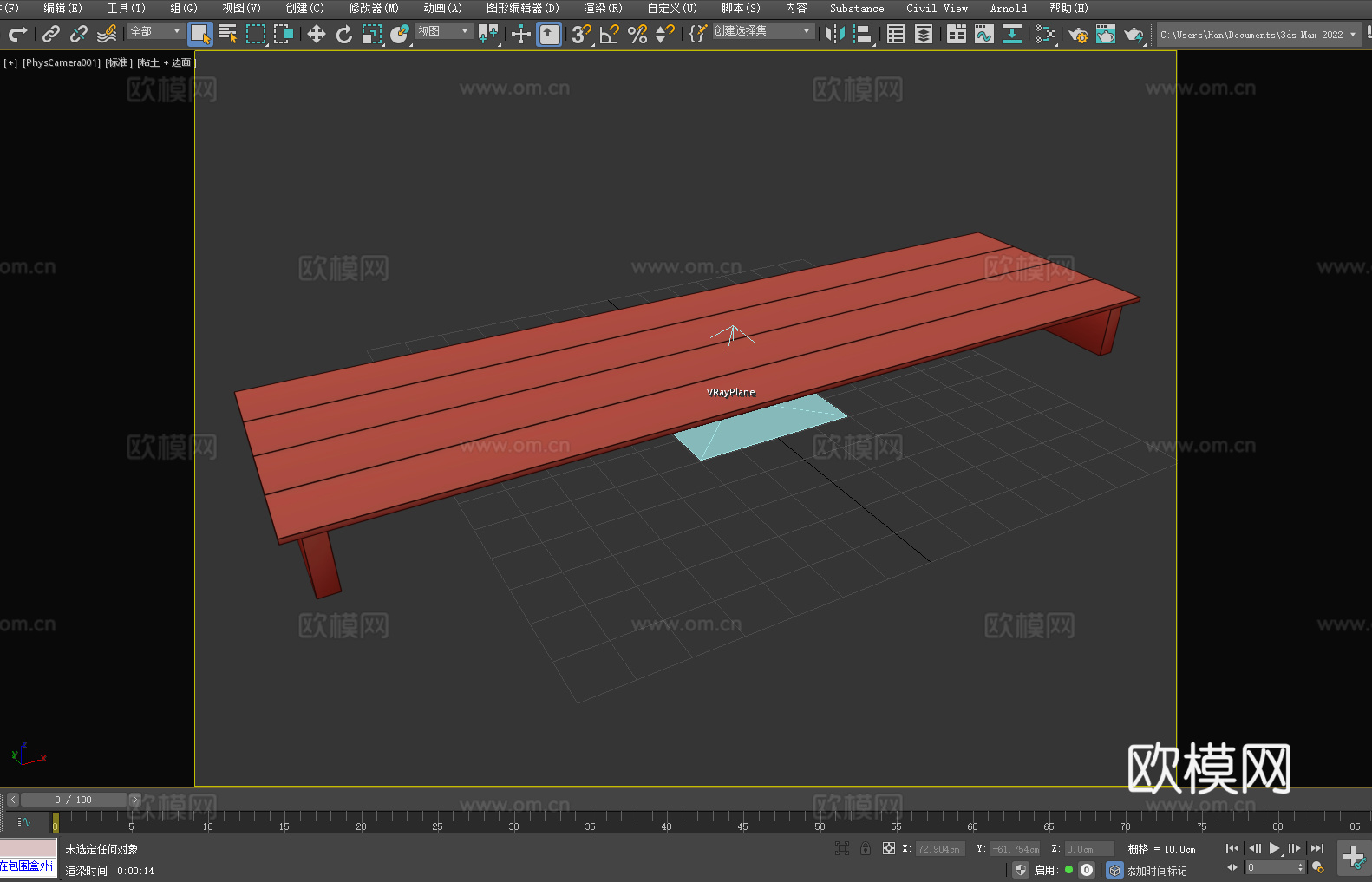Click the current frame number field
Screen dimensions: 1372x882
click(x=1274, y=867)
